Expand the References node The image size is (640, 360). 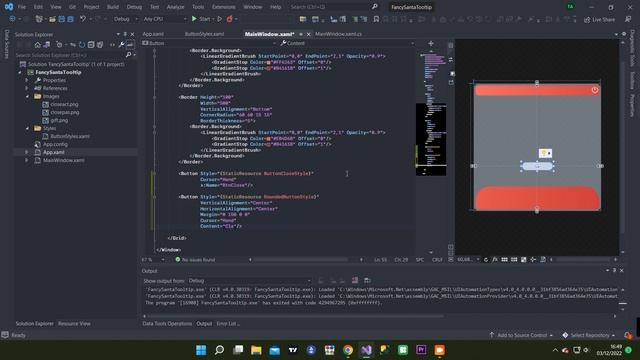(27, 88)
